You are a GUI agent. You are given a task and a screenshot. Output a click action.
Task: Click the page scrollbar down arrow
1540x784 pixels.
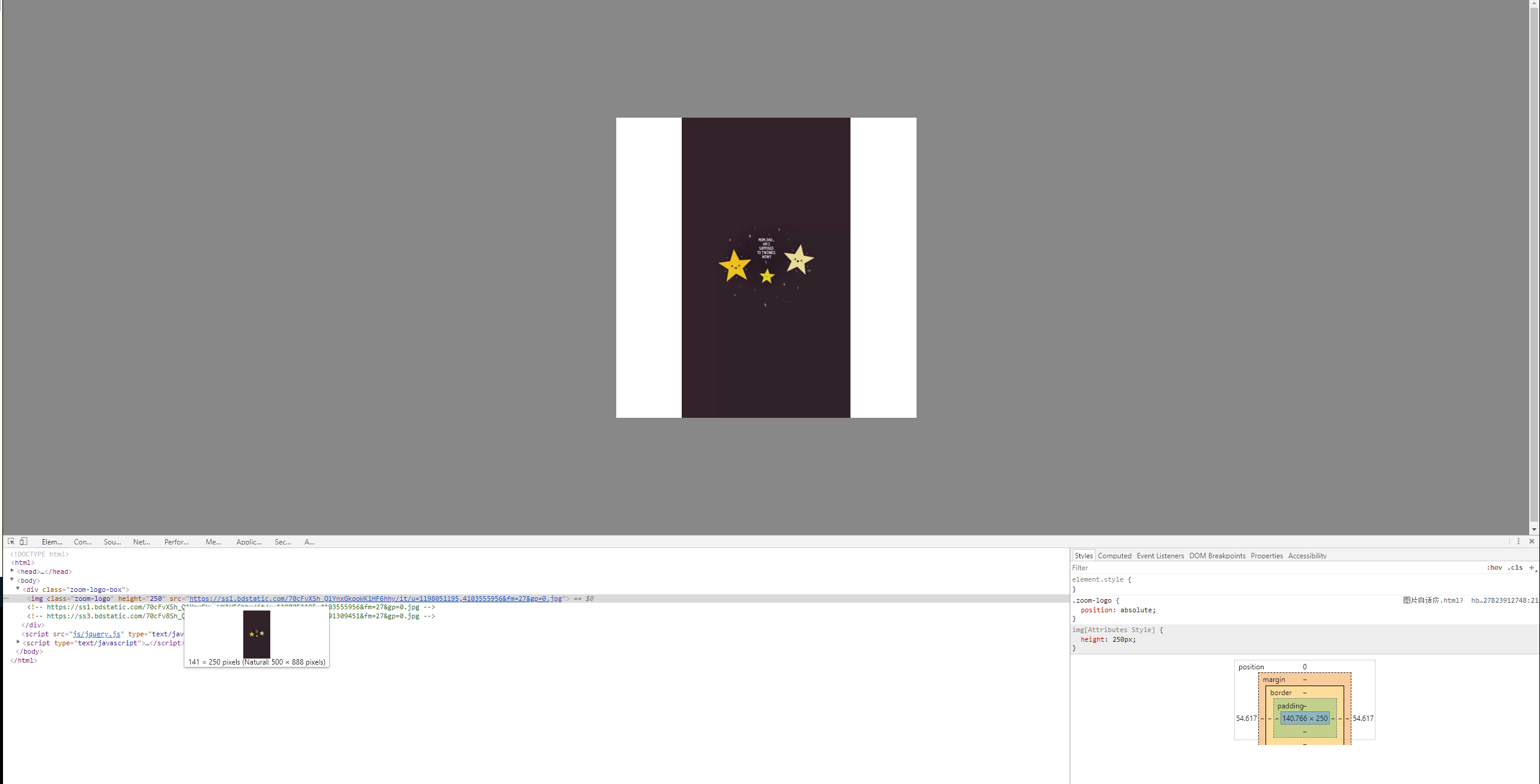(x=1534, y=529)
